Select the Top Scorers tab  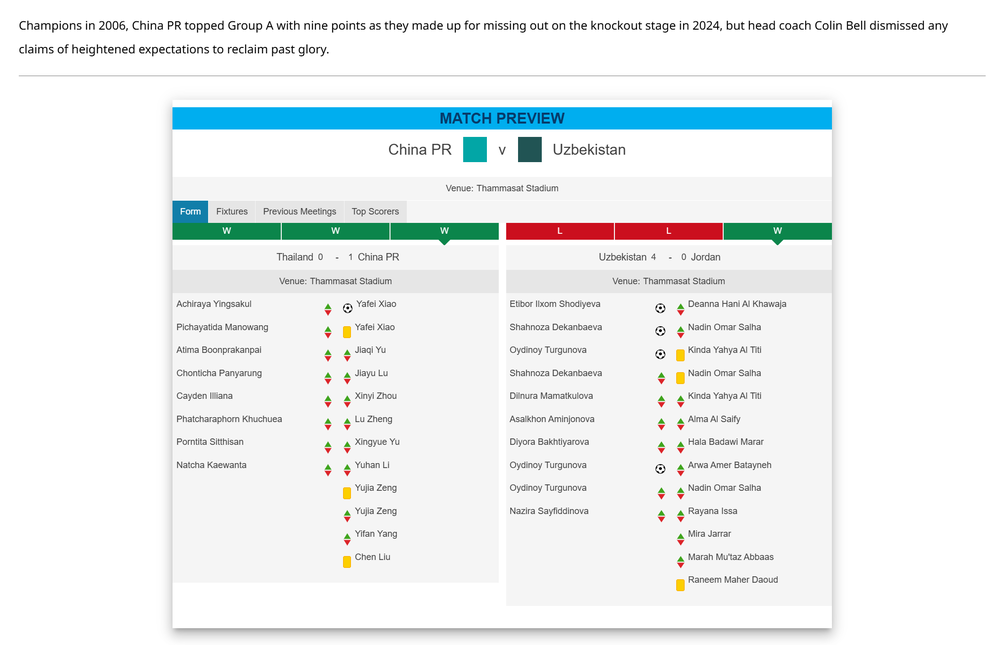375,211
